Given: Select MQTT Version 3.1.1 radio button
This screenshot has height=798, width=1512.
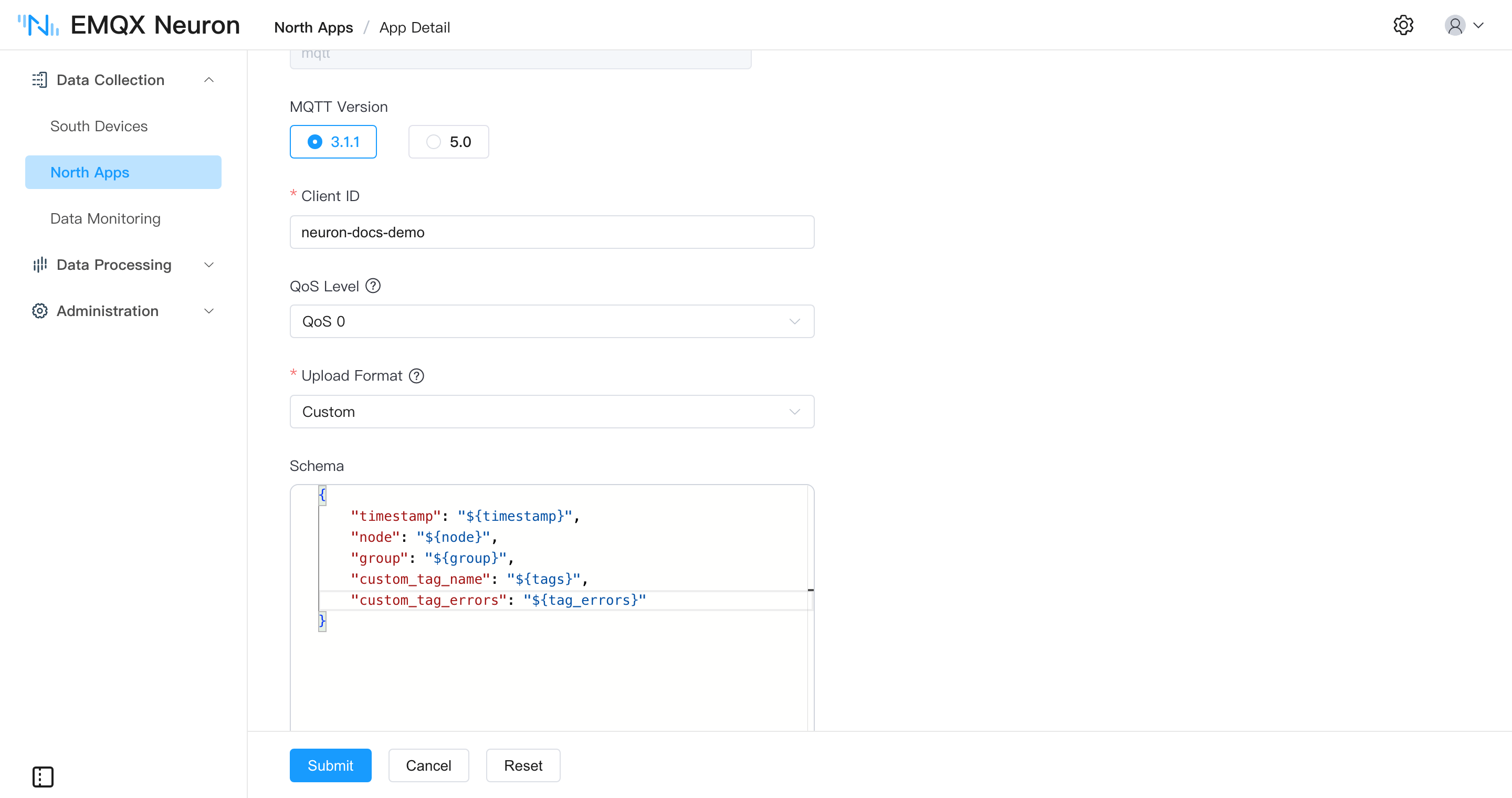Looking at the screenshot, I should pyautogui.click(x=333, y=141).
